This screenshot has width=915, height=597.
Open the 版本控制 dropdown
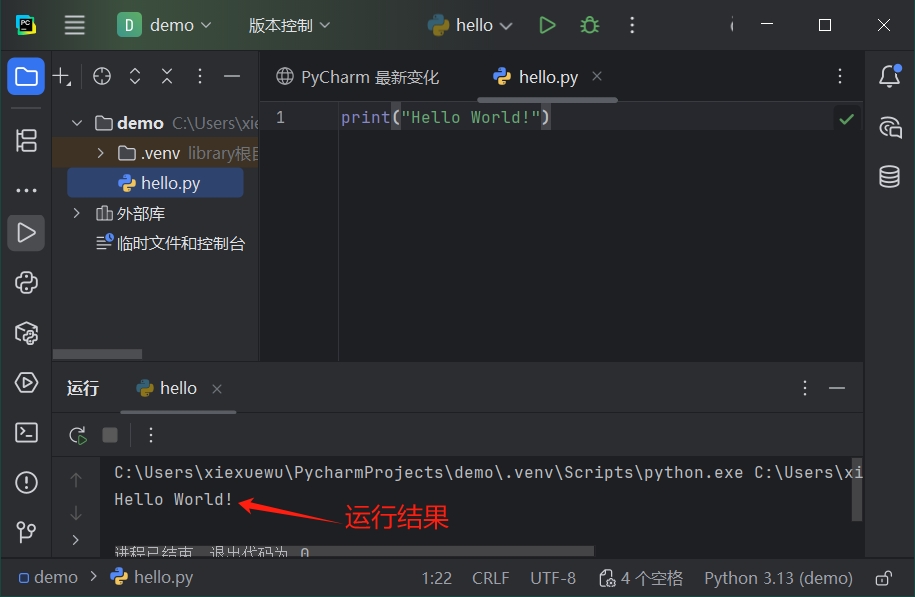289,25
